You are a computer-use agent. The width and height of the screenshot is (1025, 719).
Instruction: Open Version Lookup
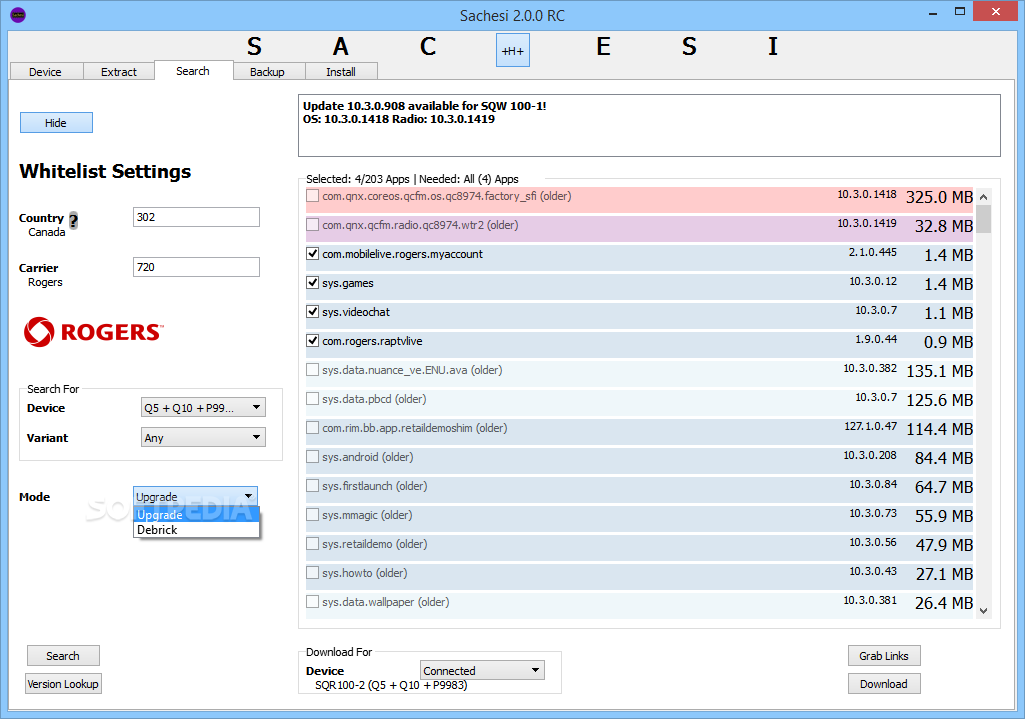(x=63, y=684)
